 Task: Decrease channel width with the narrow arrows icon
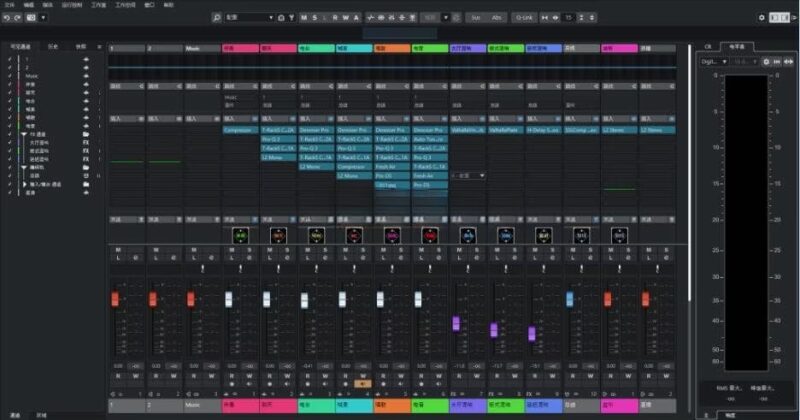(x=544, y=17)
